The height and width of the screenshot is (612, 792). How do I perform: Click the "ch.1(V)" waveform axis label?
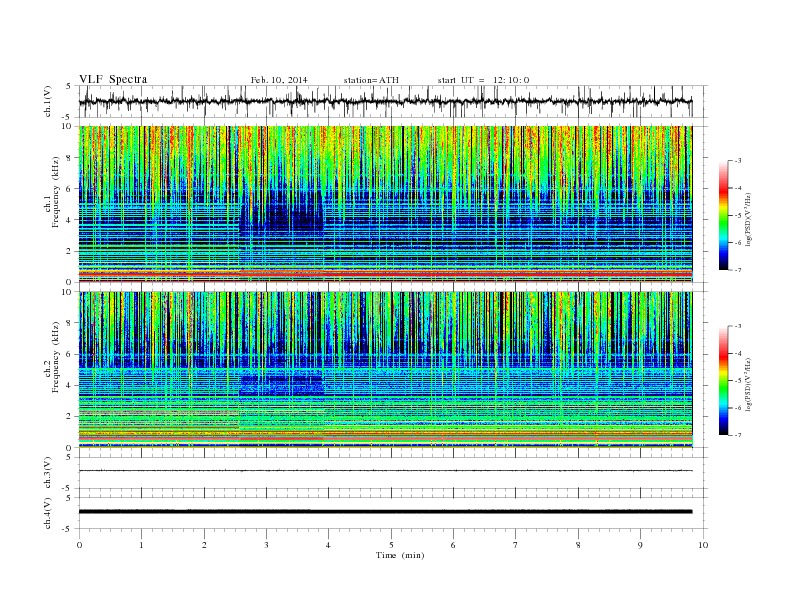click(x=48, y=101)
